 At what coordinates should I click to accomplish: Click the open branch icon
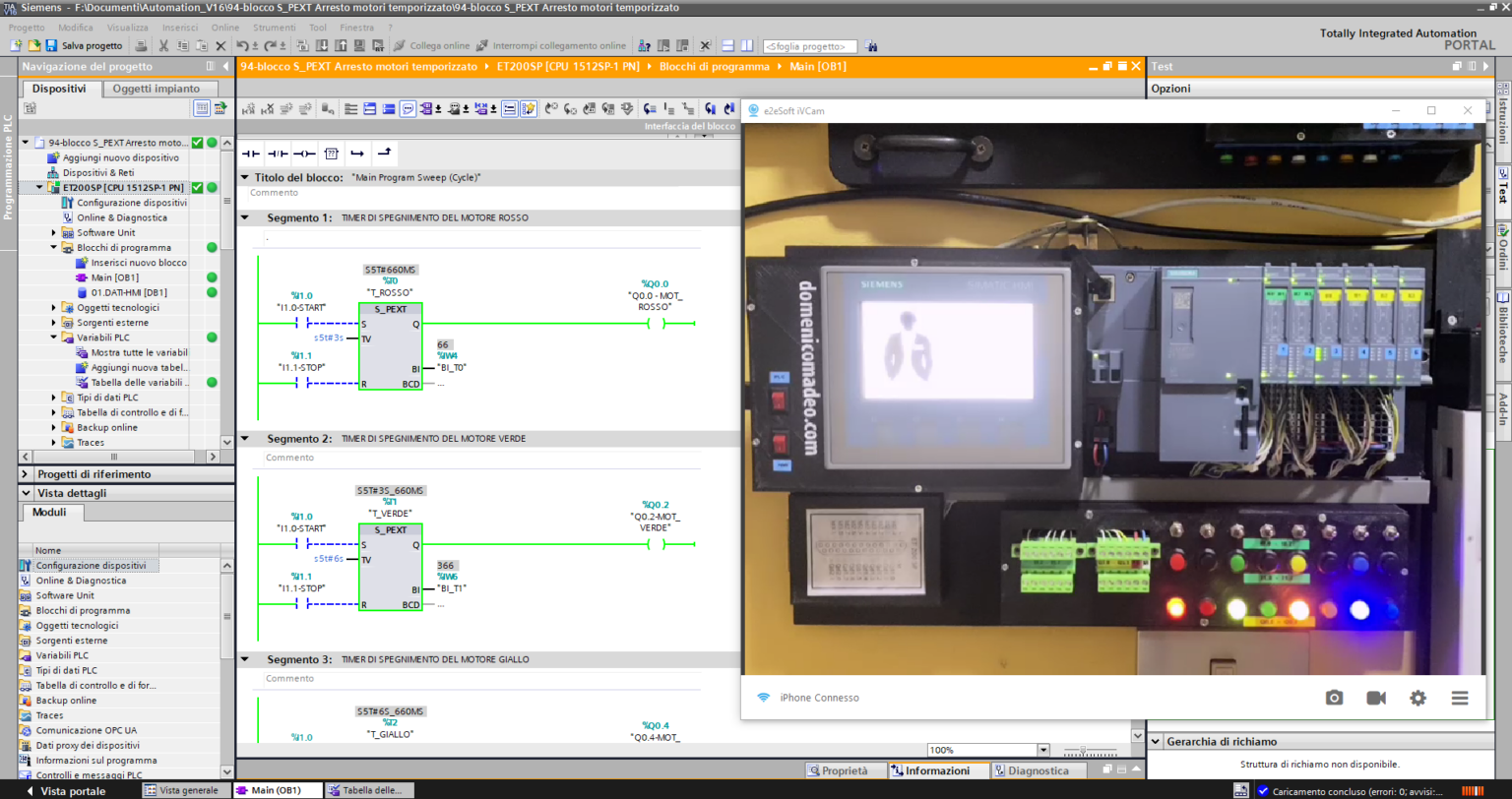coord(357,154)
